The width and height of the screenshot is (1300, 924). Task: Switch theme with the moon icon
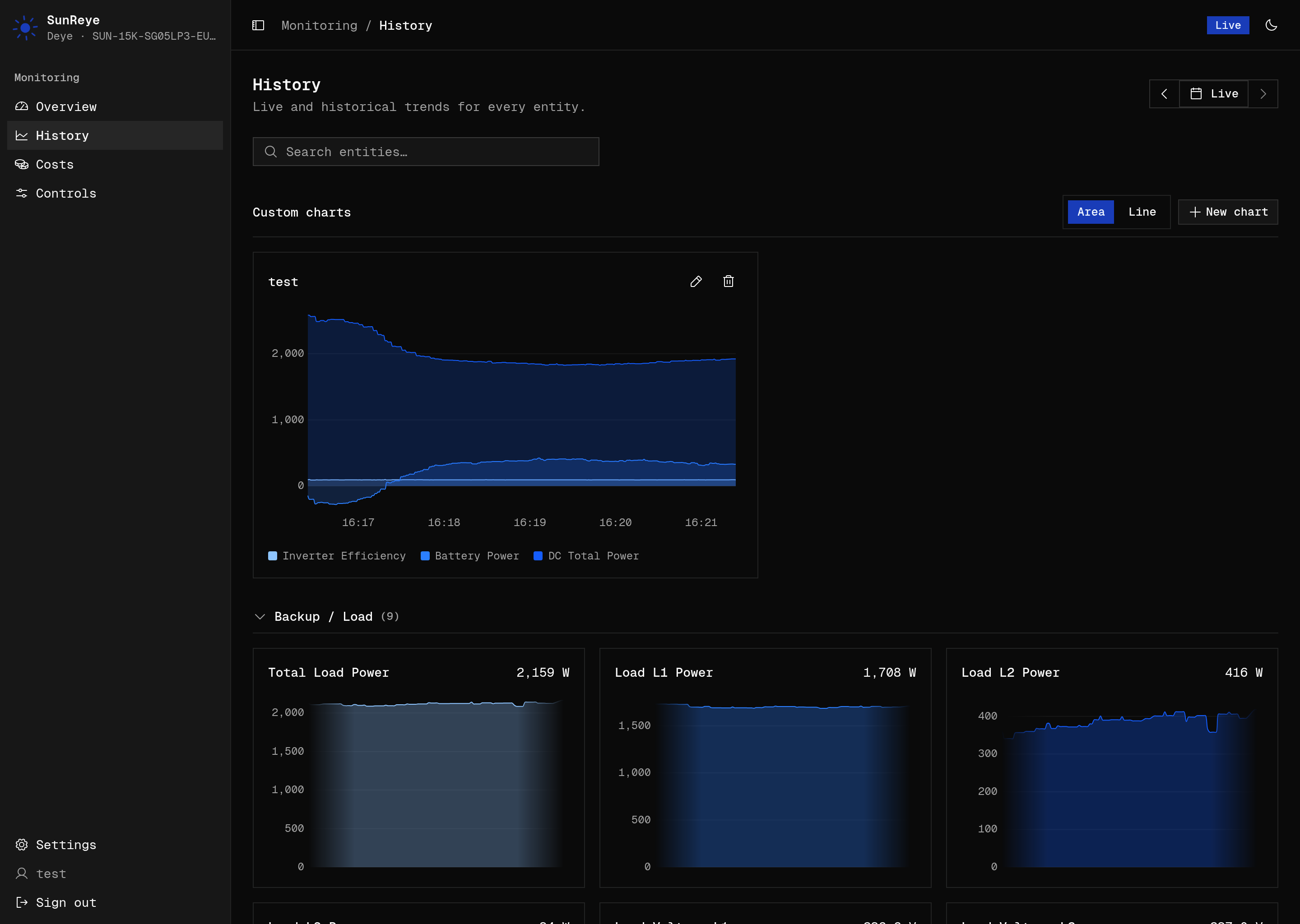(1271, 25)
